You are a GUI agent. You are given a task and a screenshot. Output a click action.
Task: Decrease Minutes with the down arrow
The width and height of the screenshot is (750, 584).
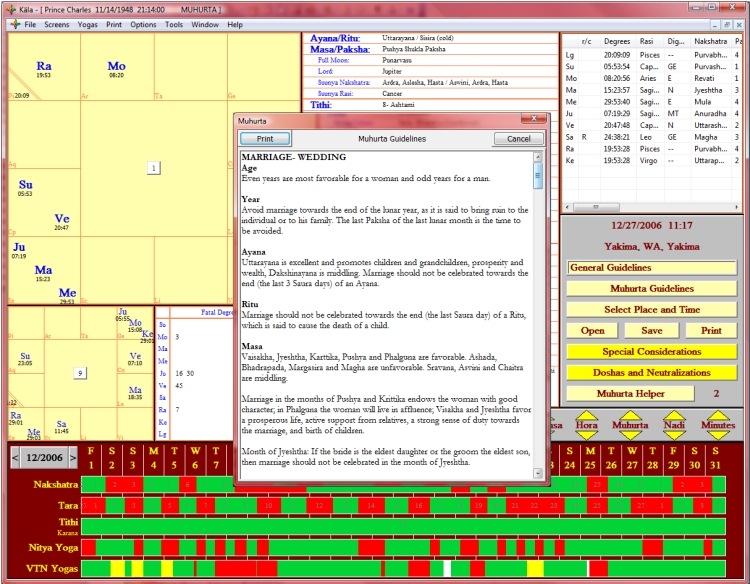pyautogui.click(x=718, y=435)
